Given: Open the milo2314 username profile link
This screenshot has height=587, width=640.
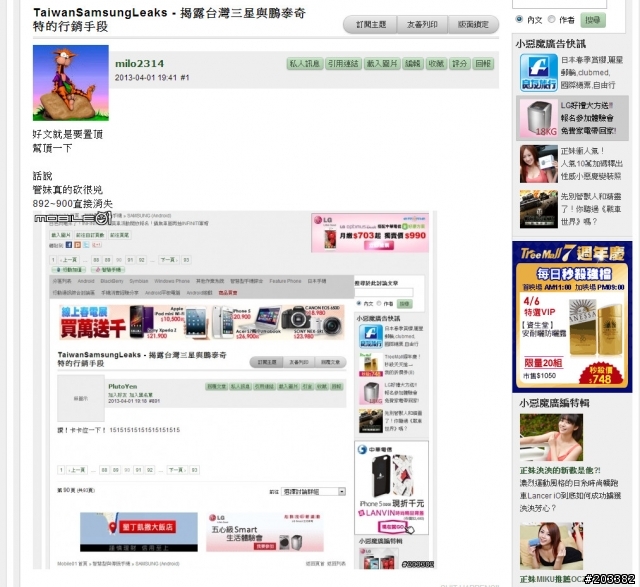Looking at the screenshot, I should [140, 64].
